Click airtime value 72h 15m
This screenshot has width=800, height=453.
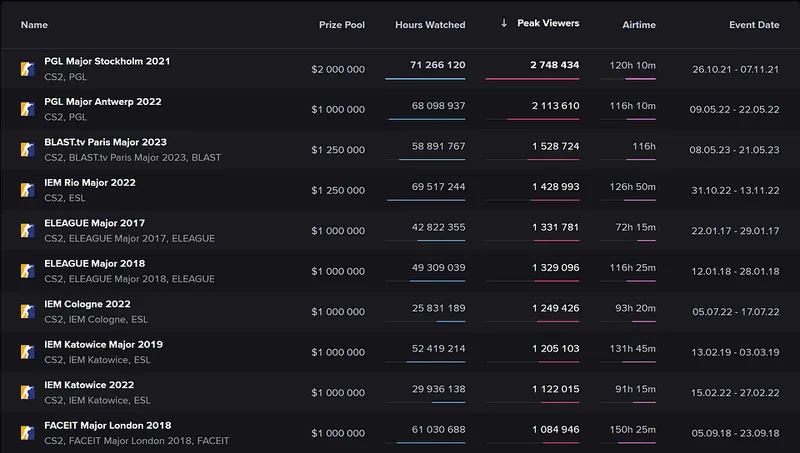[x=636, y=227]
